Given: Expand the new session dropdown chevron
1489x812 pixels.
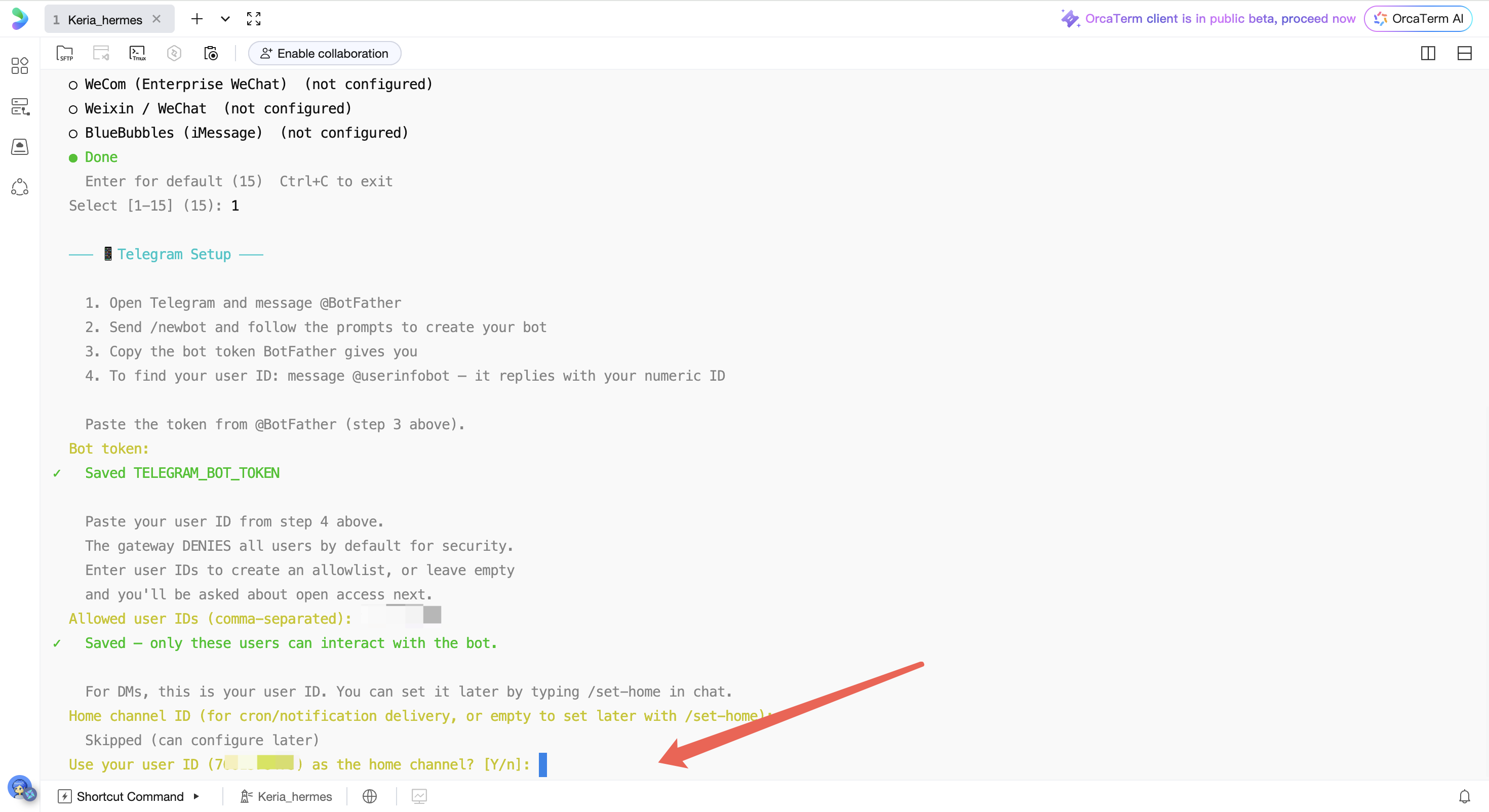Looking at the screenshot, I should pyautogui.click(x=225, y=19).
